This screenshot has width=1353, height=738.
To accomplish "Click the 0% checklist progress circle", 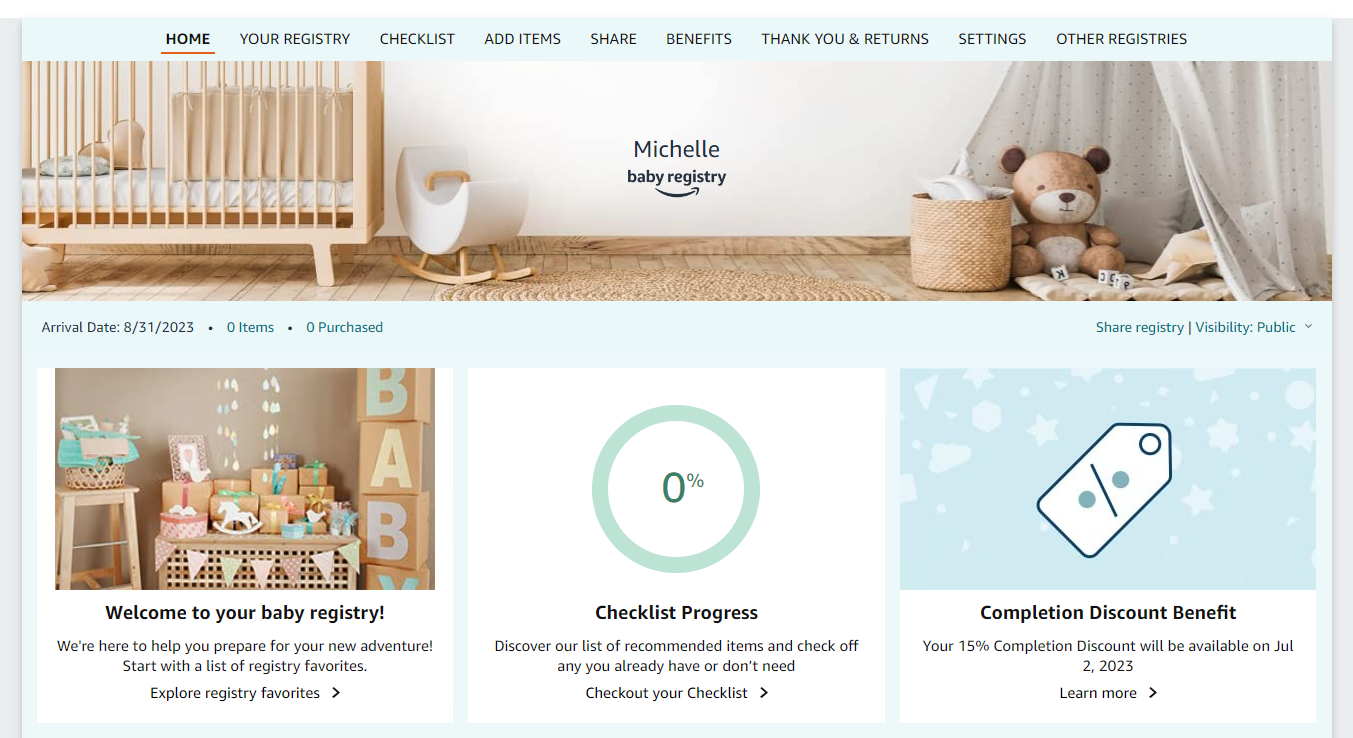I will point(676,489).
